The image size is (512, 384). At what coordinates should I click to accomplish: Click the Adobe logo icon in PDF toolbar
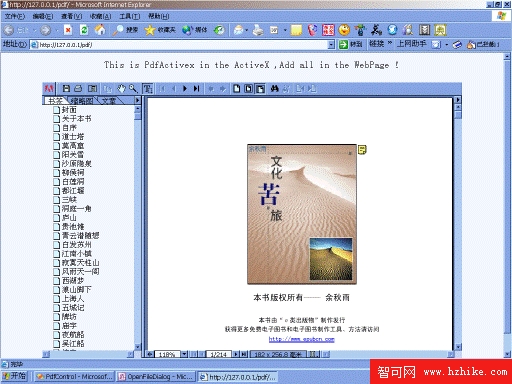(49, 89)
